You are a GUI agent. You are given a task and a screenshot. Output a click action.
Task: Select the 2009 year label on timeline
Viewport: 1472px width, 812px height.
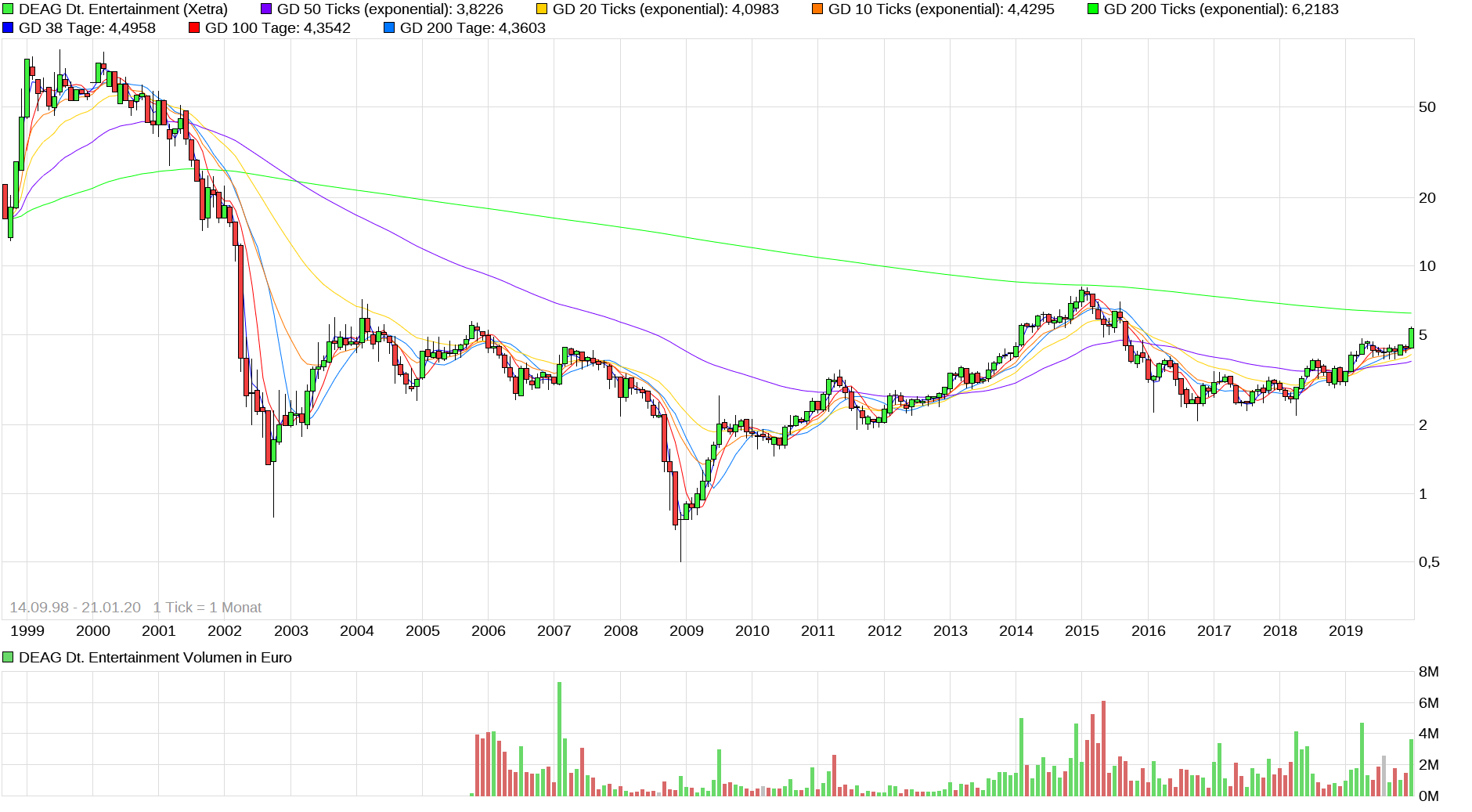click(x=688, y=629)
